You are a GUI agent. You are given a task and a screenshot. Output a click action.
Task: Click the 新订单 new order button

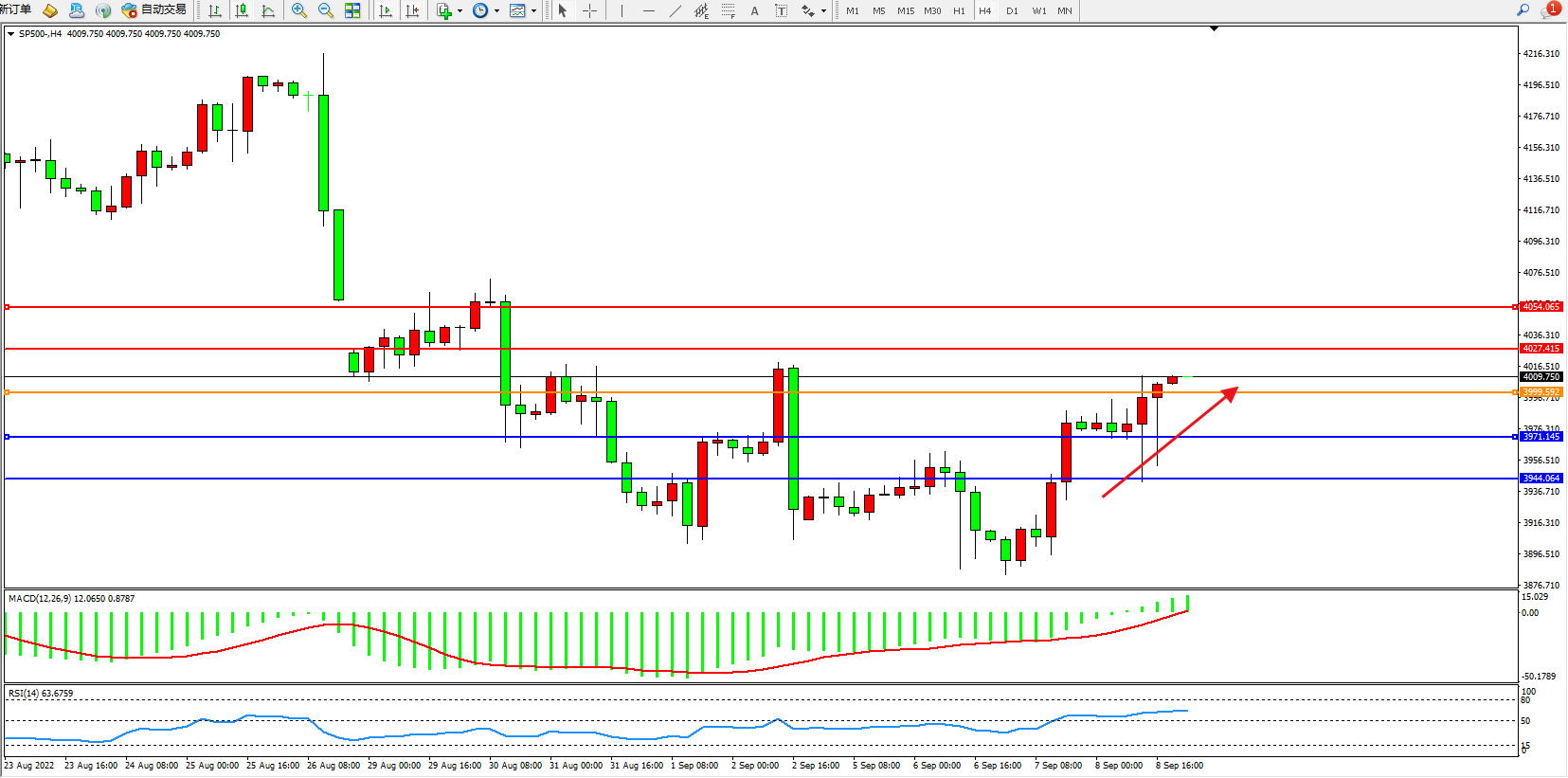(x=16, y=10)
